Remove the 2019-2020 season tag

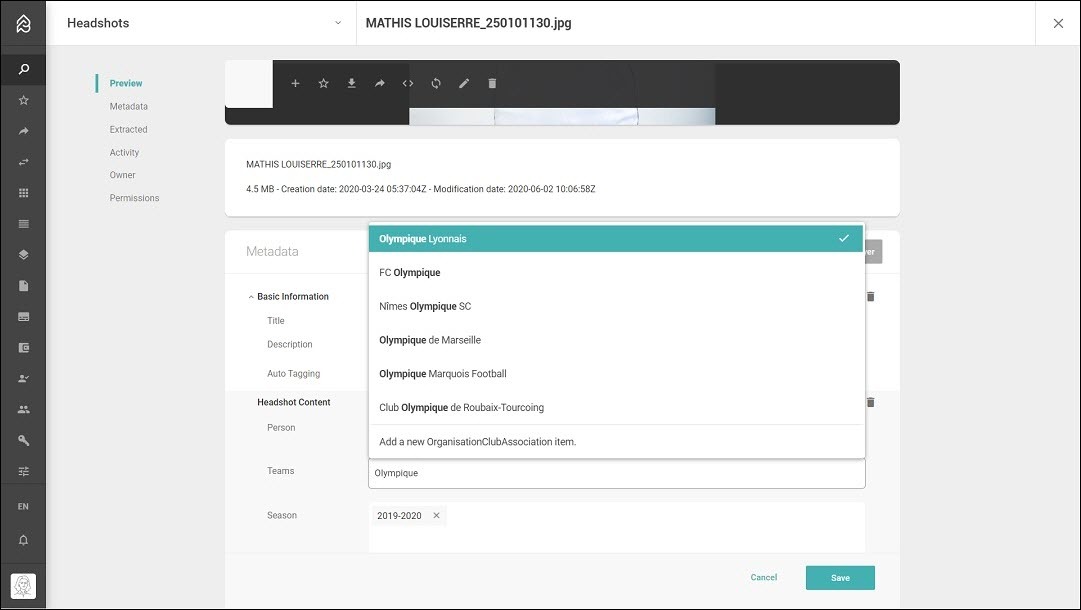point(436,516)
